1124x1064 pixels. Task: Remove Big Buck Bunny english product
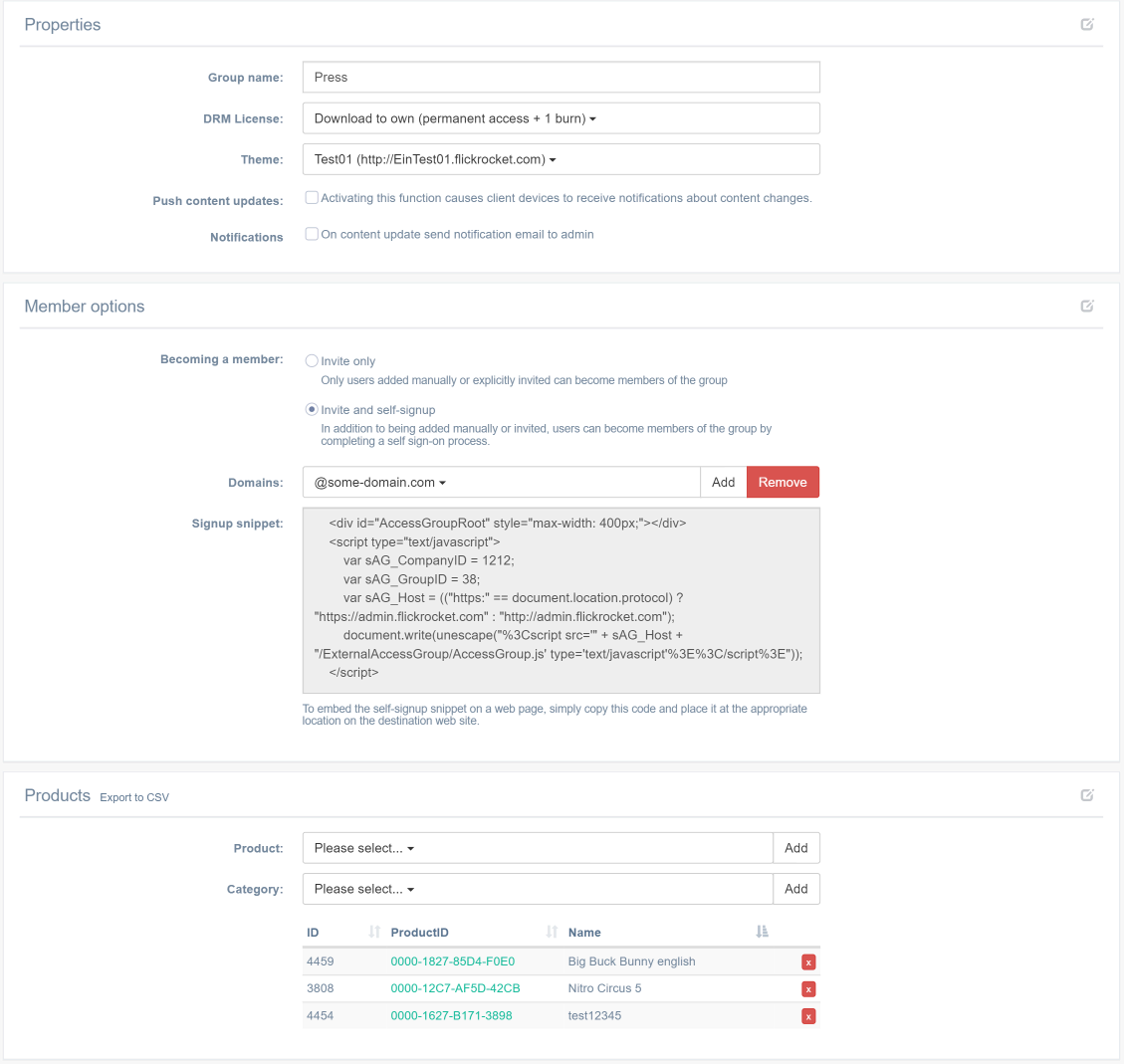pos(808,962)
